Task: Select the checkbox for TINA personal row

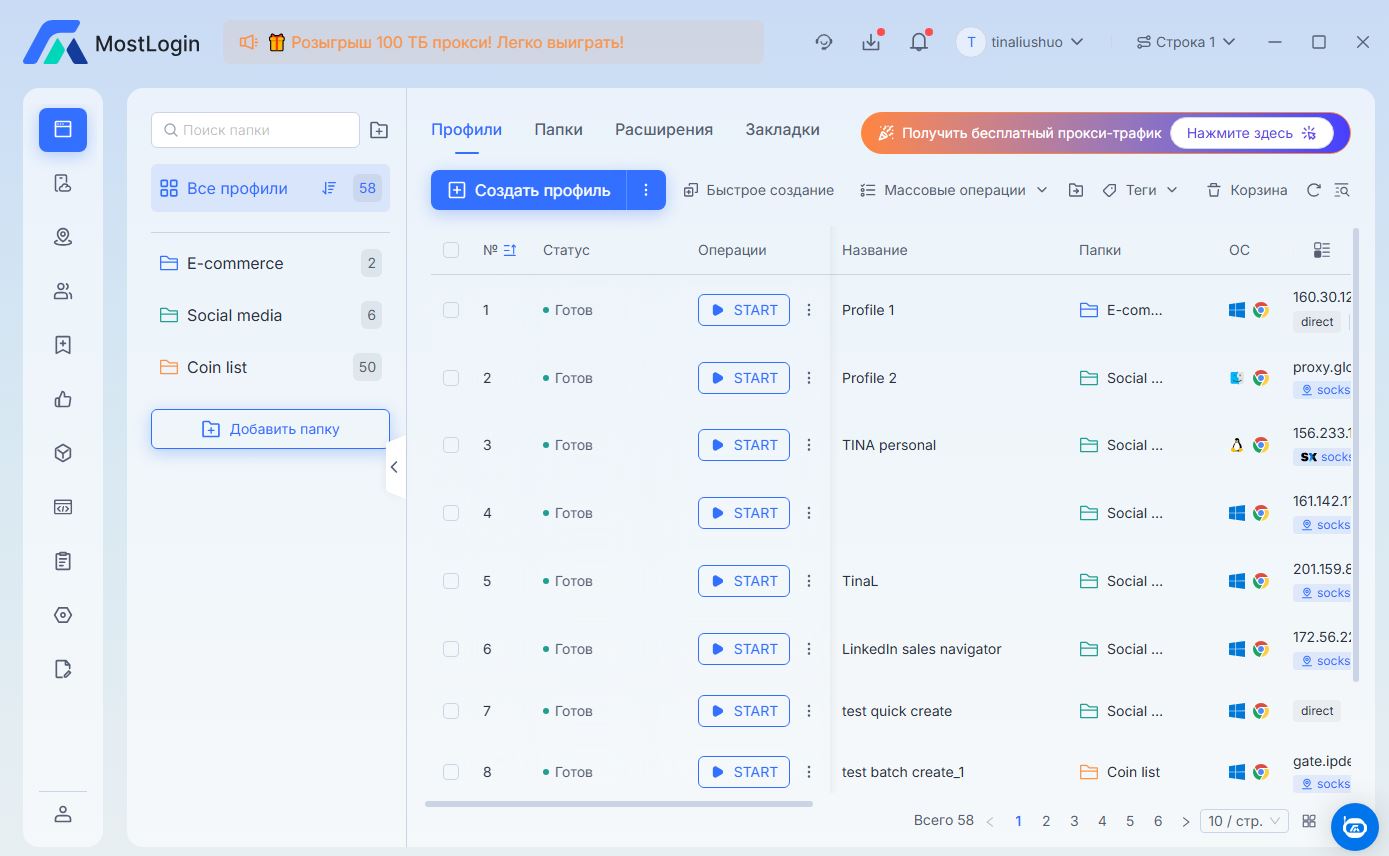Action: [x=451, y=445]
